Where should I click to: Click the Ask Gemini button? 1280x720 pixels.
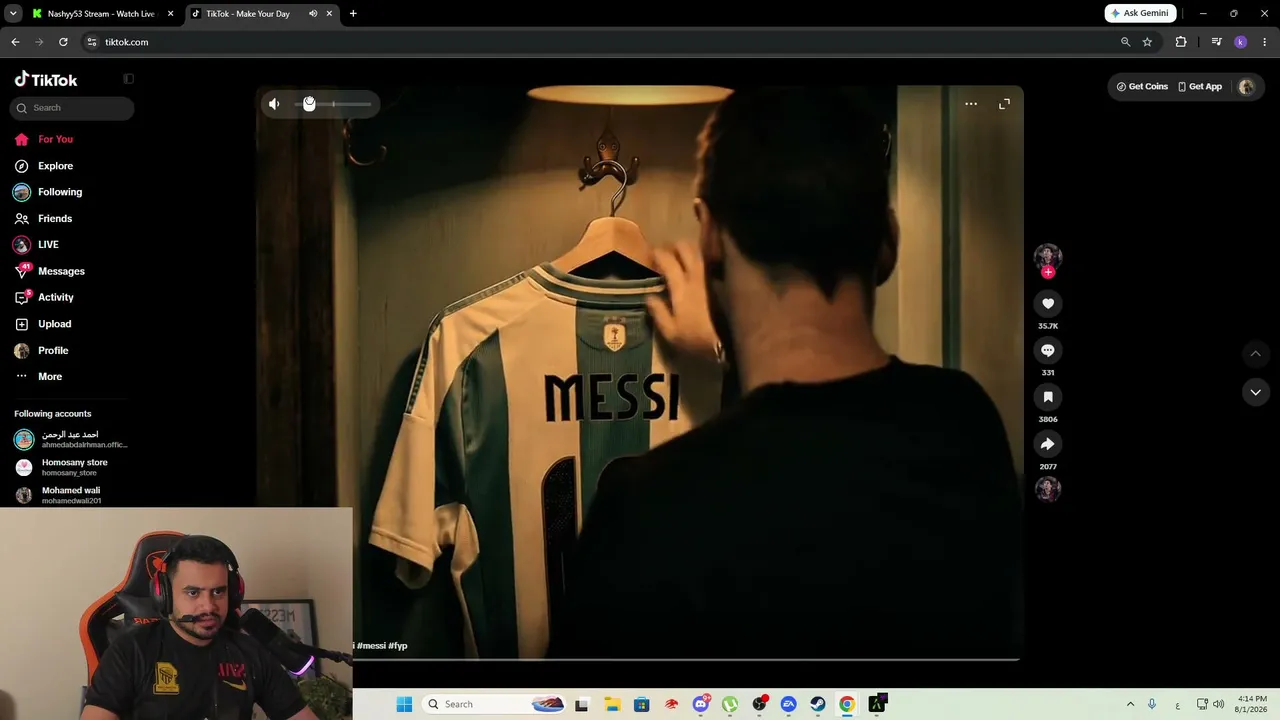click(x=1140, y=14)
